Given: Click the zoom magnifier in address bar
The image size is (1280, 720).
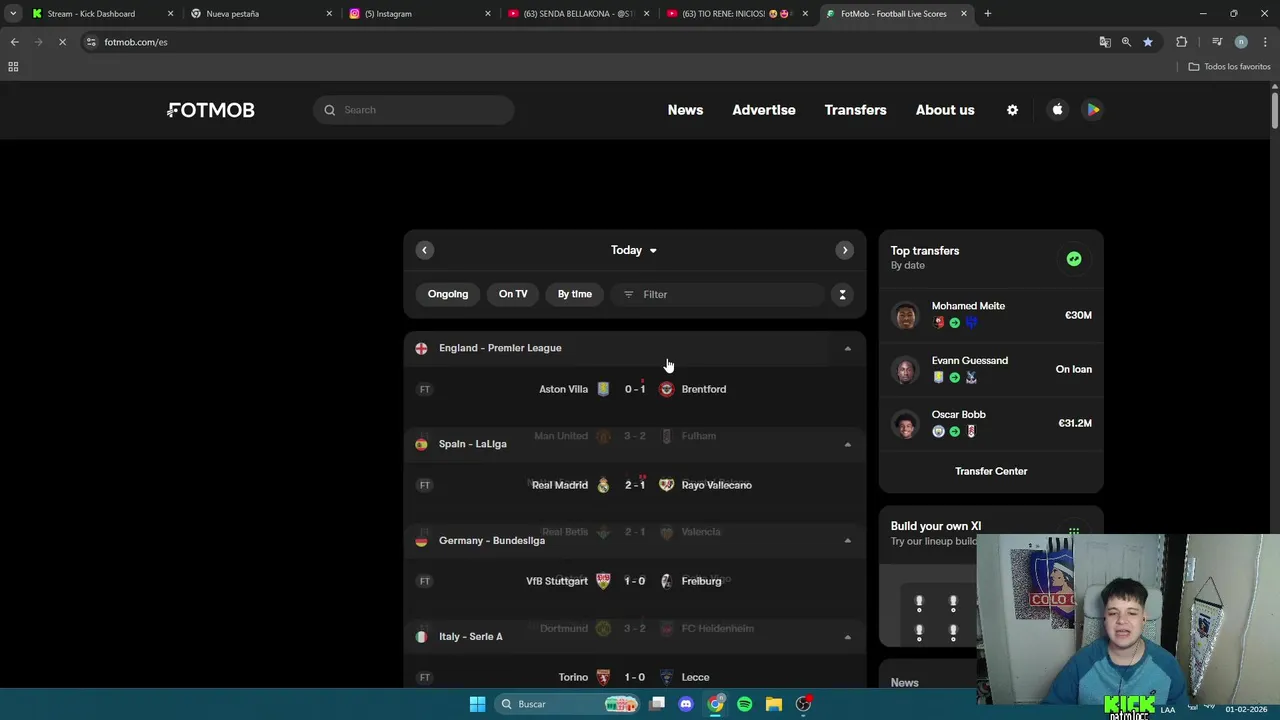Looking at the screenshot, I should pyautogui.click(x=1126, y=42).
